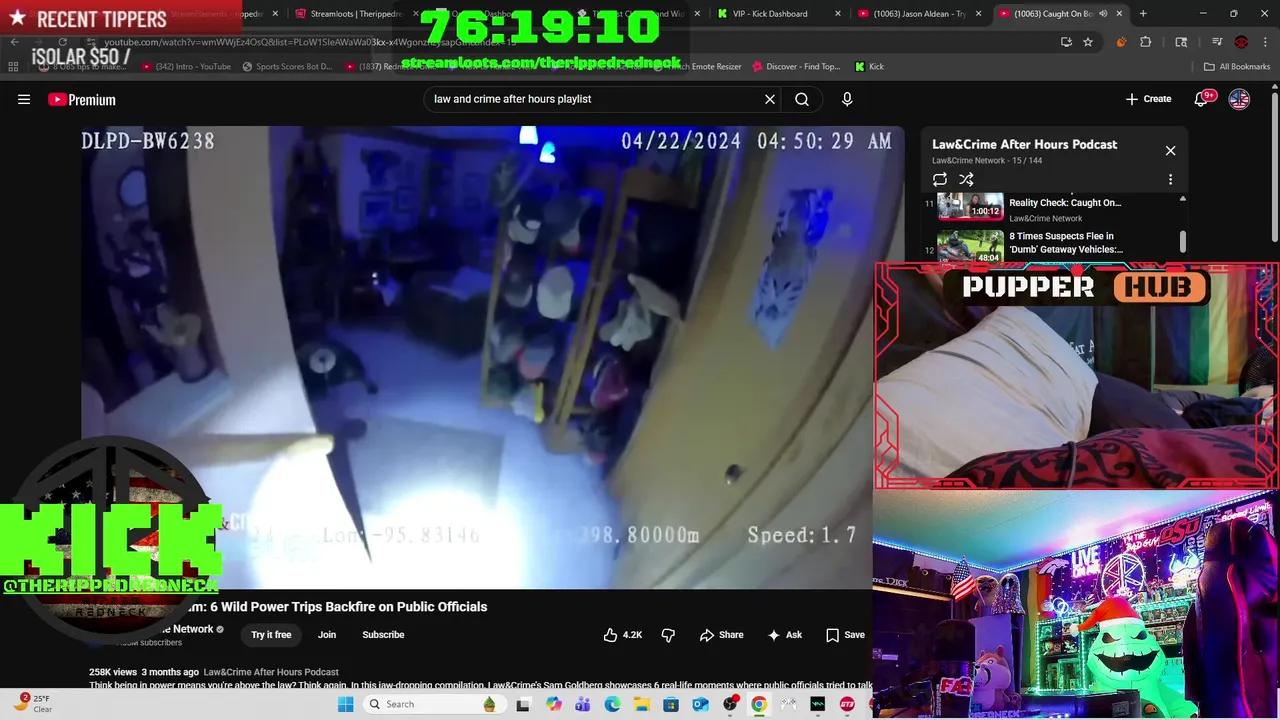The width and height of the screenshot is (1280, 720).
Task: Click Create button in YouTube header
Action: click(1148, 99)
